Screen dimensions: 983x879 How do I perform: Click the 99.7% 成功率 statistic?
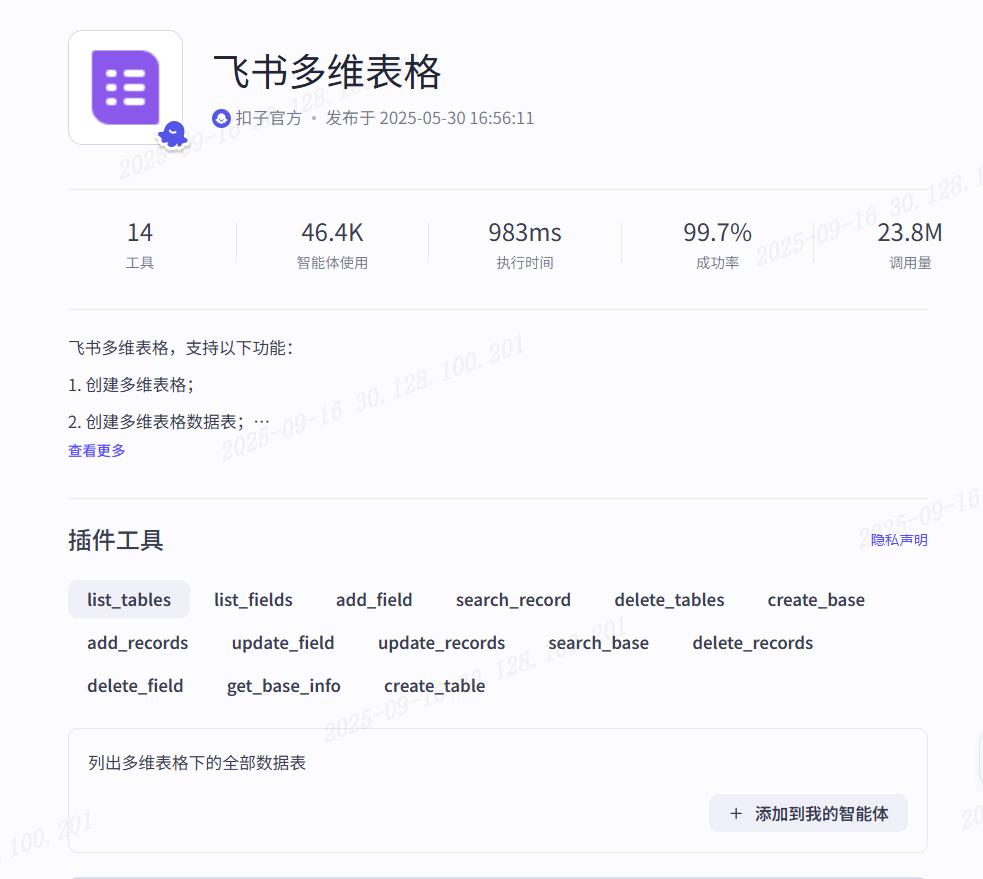tap(717, 245)
